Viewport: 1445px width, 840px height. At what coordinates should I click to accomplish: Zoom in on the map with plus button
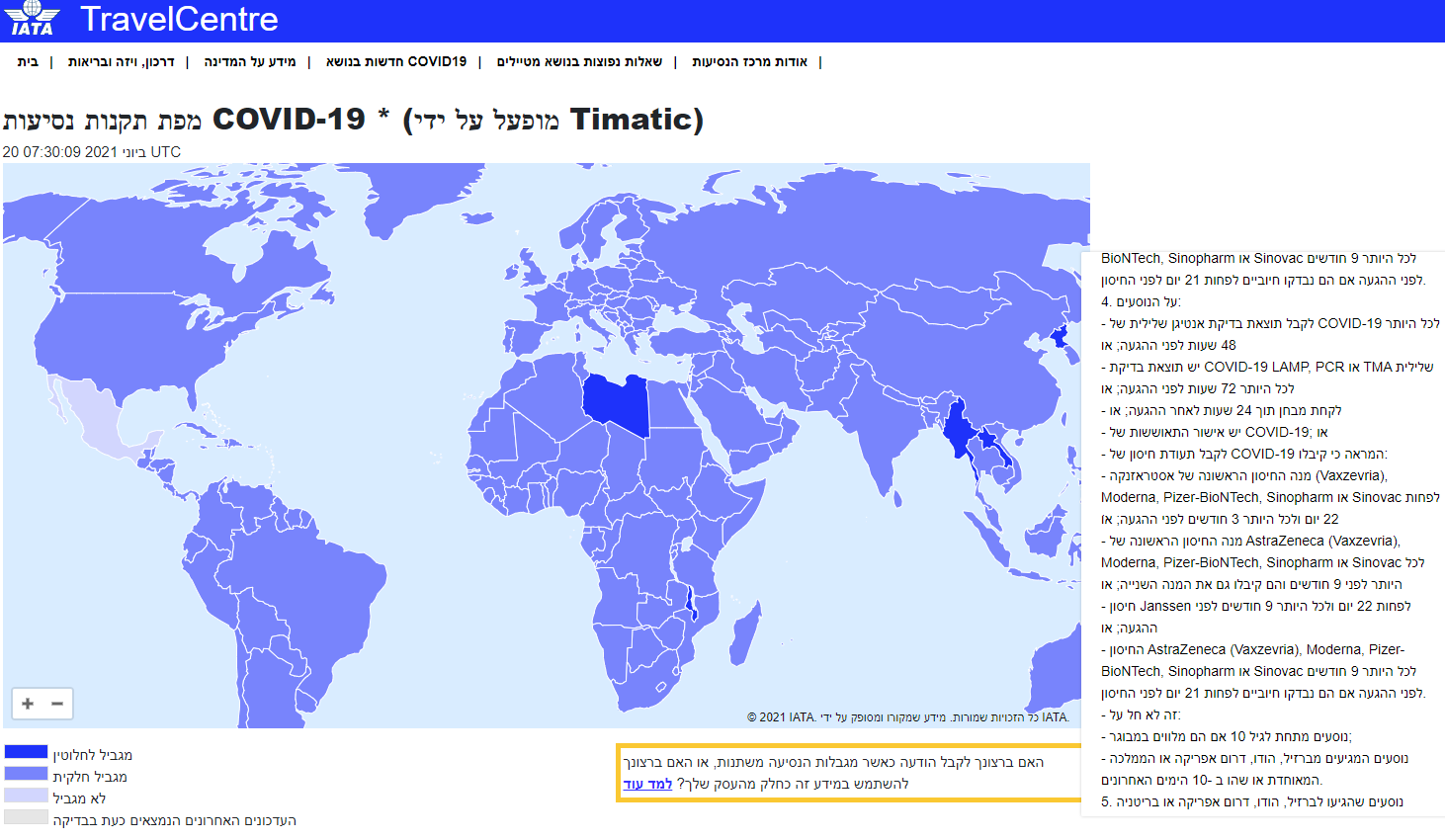28,704
